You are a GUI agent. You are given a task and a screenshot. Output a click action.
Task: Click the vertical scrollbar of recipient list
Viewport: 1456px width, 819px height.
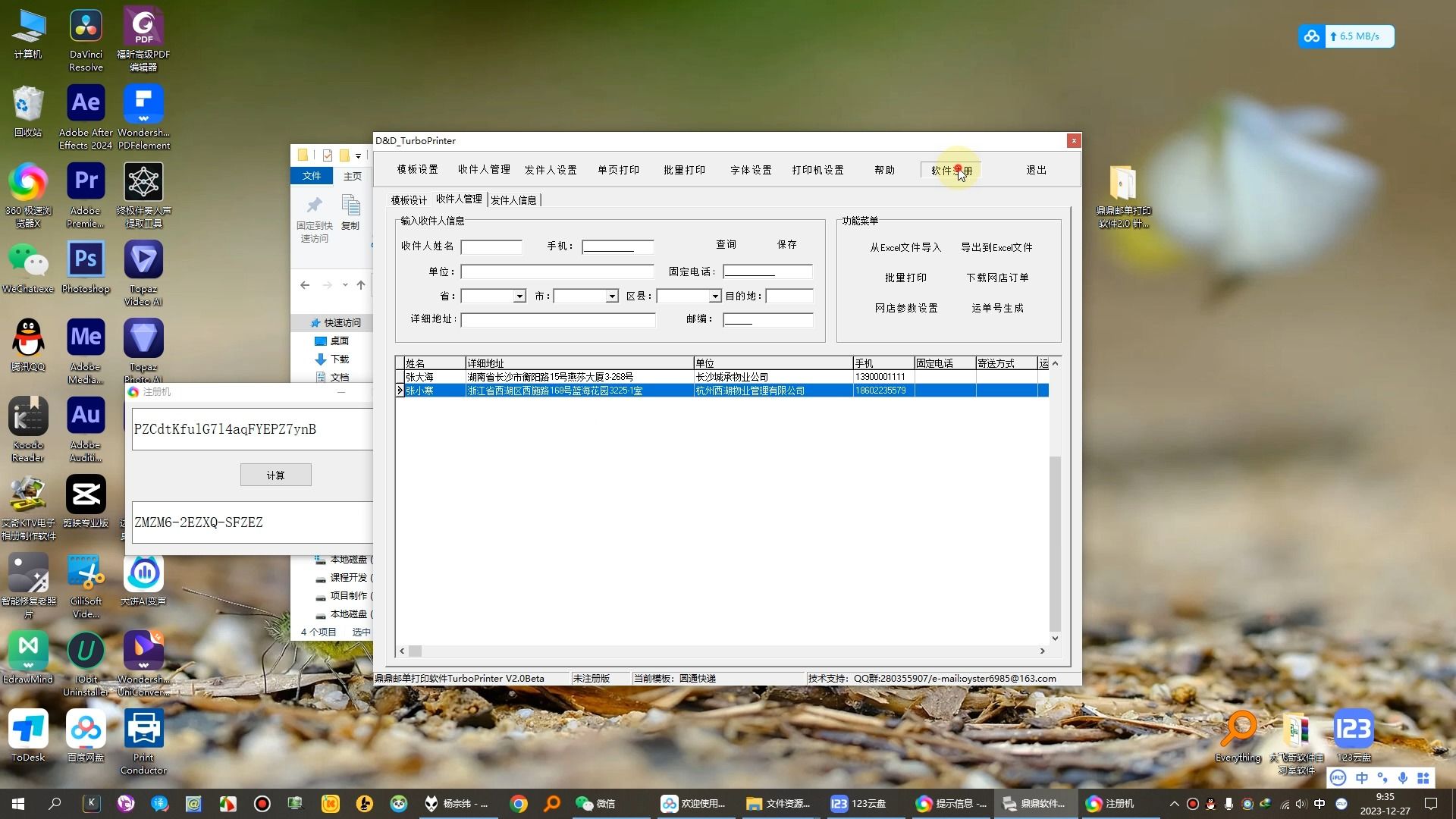point(1054,543)
